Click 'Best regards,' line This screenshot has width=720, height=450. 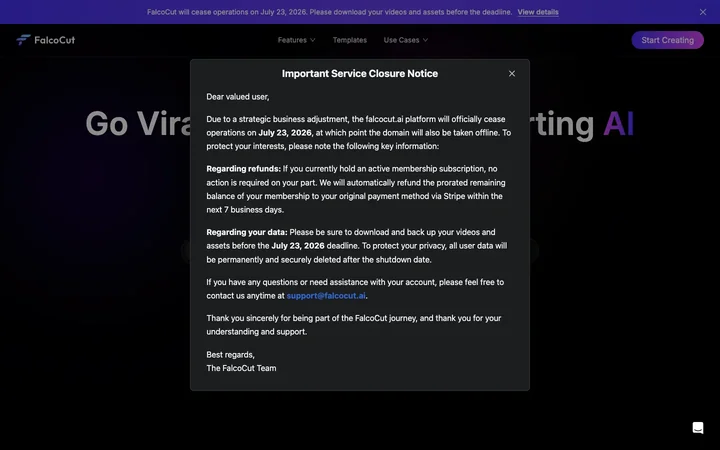(x=230, y=355)
